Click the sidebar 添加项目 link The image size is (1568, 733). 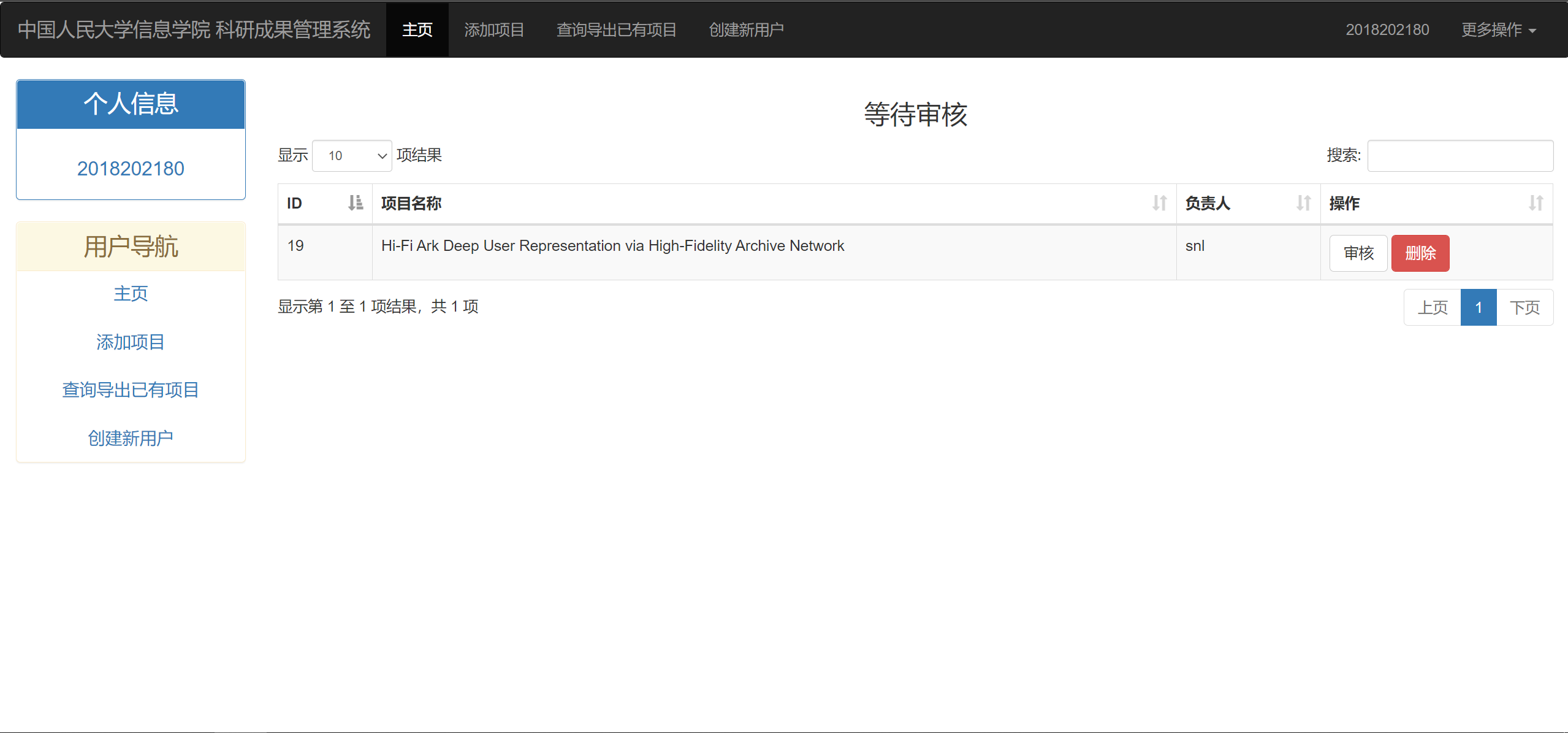(x=131, y=342)
